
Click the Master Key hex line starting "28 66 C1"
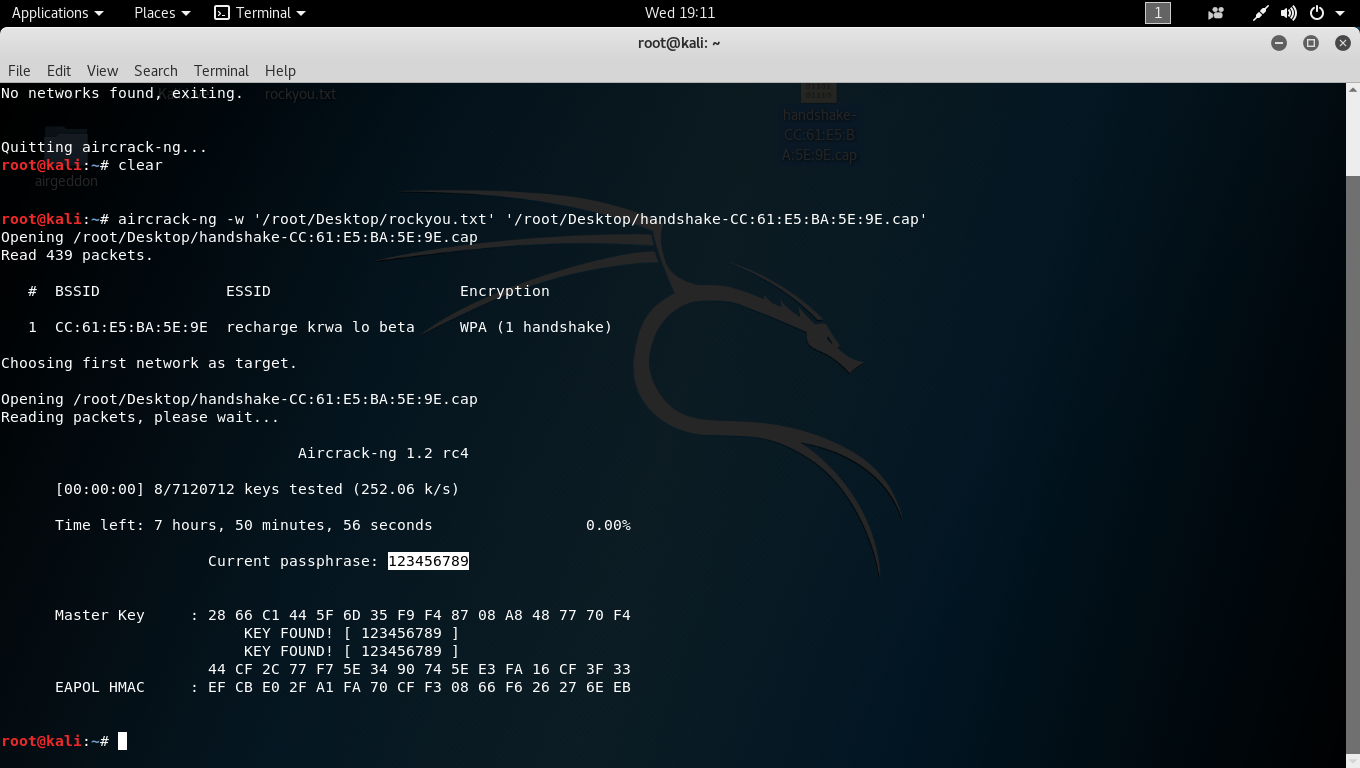[419, 615]
